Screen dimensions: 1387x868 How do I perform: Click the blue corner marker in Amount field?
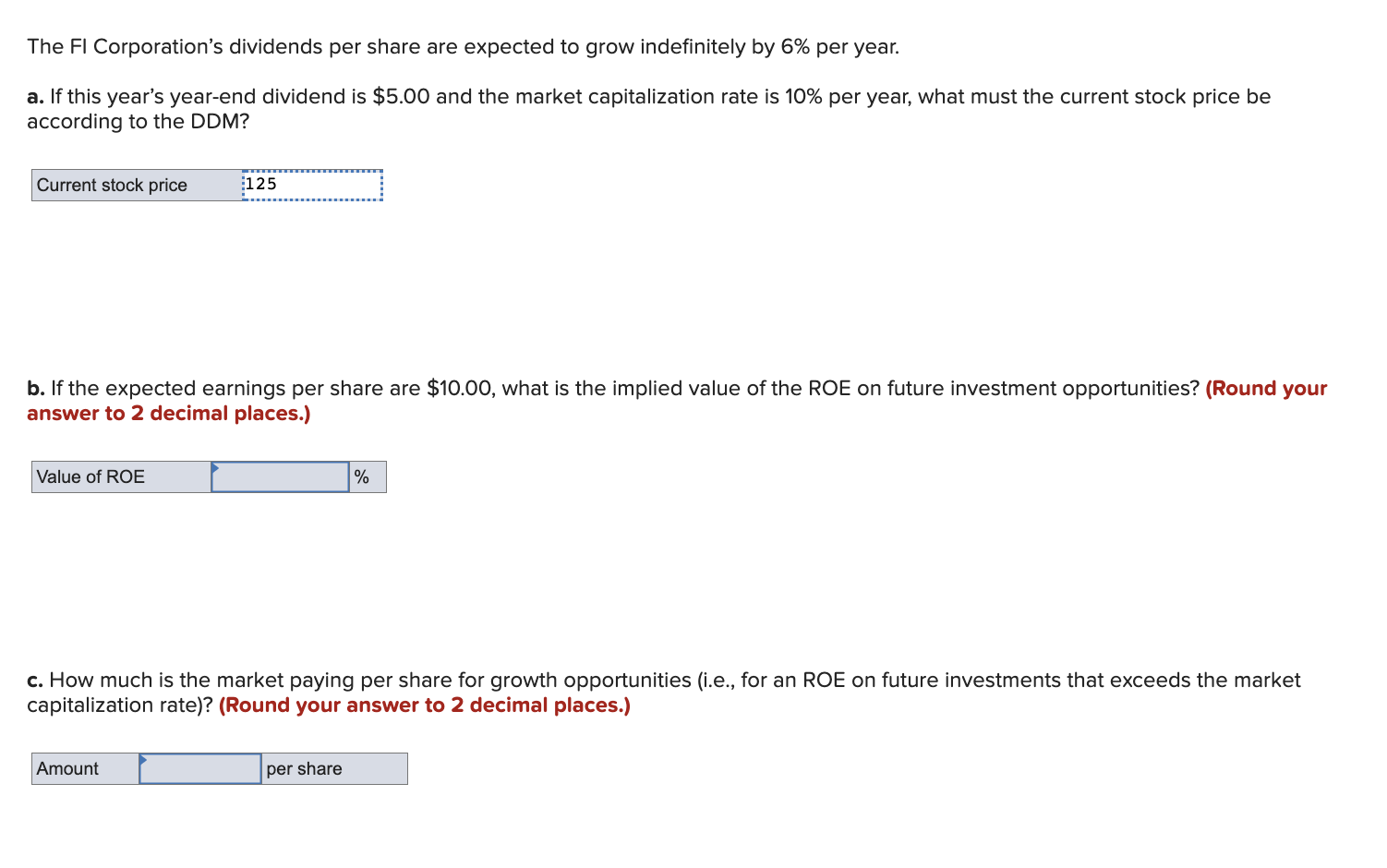(x=143, y=759)
